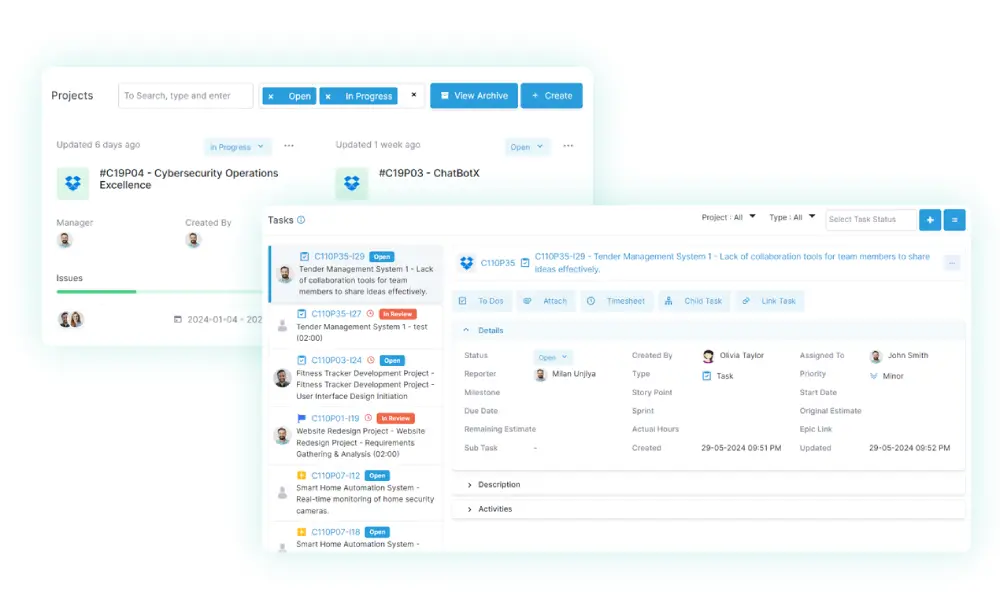
Task: Open In Progress status dropdown on project card
Action: pos(238,147)
